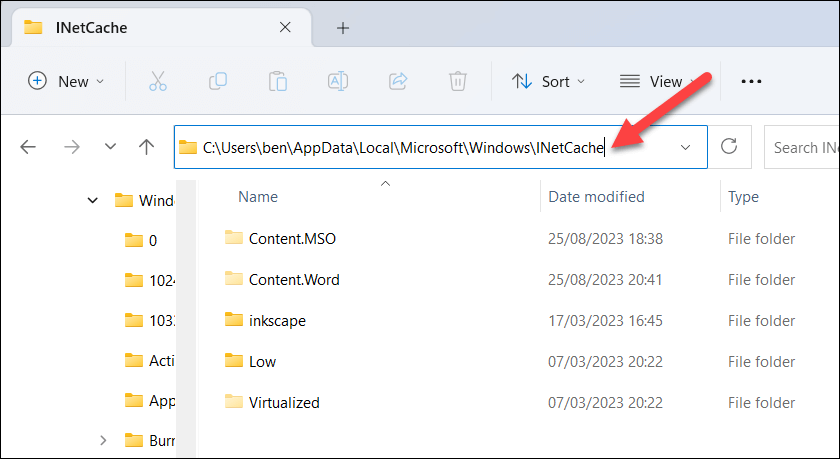Click the Paste clipboard icon
The height and width of the screenshot is (459, 840).
click(x=278, y=81)
